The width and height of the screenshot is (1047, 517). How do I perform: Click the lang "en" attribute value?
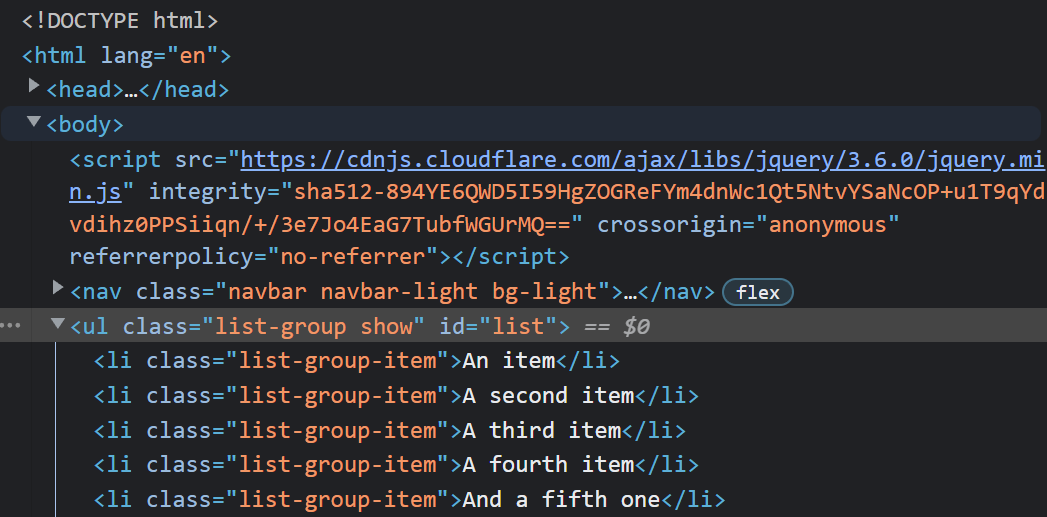coord(192,55)
